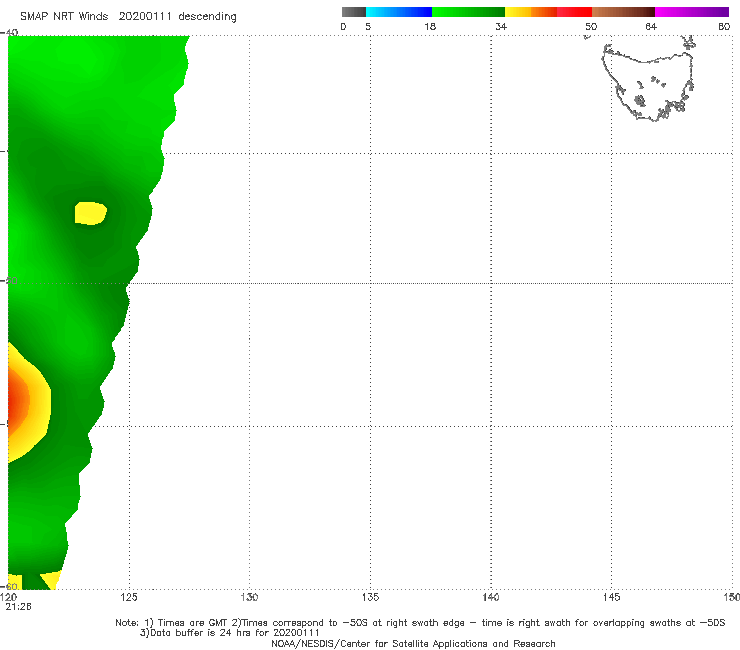Click the brown 50-64 knot colorbar segment
The height and width of the screenshot is (650, 740).
tap(623, 12)
